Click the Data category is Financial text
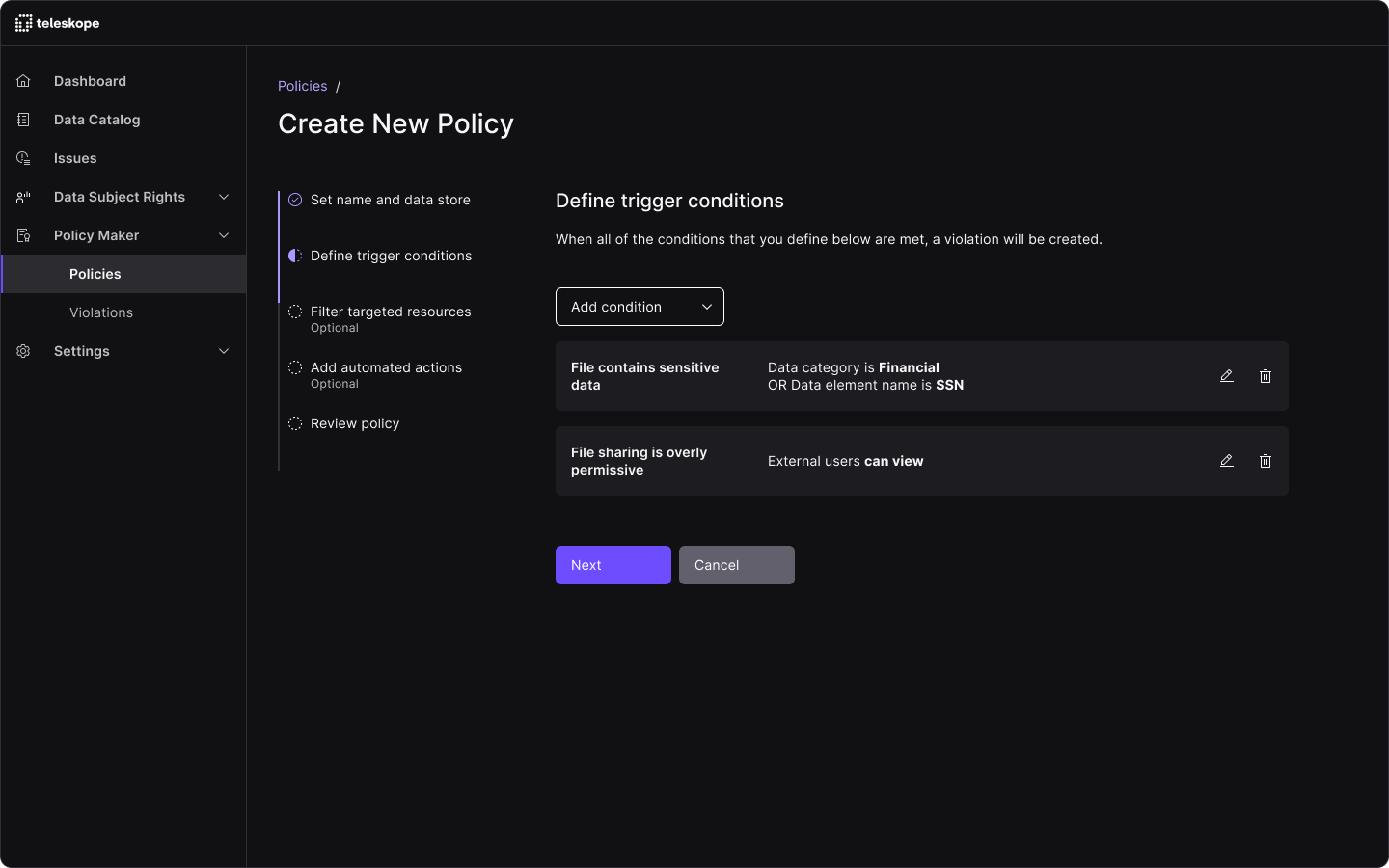The image size is (1389, 868). pos(854,367)
